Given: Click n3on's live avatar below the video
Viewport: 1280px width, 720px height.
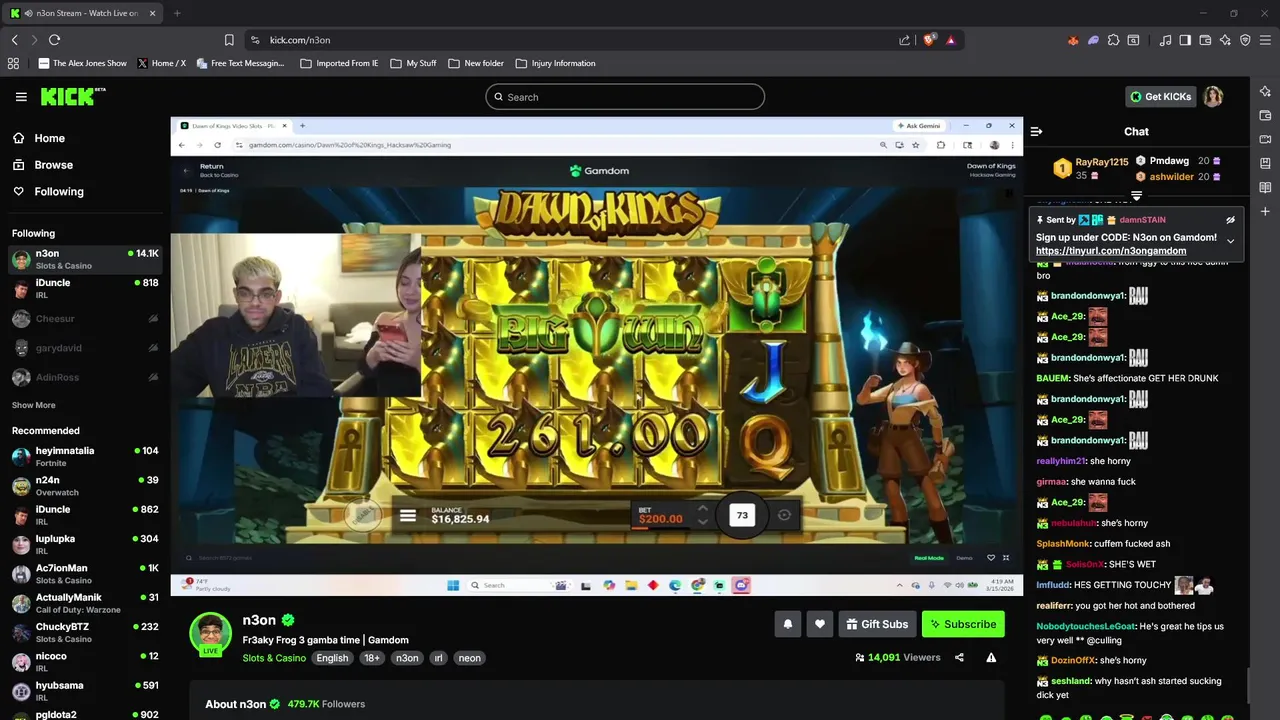Looking at the screenshot, I should tap(211, 634).
